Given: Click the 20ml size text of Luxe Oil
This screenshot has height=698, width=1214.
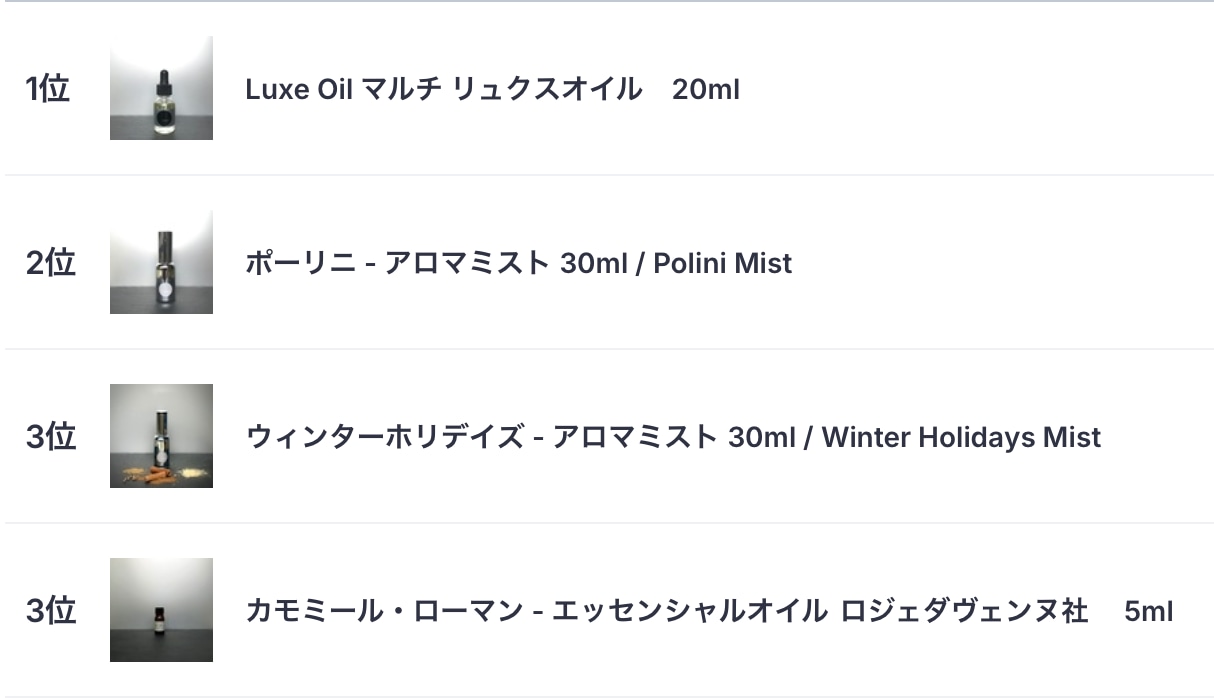Looking at the screenshot, I should point(706,89).
